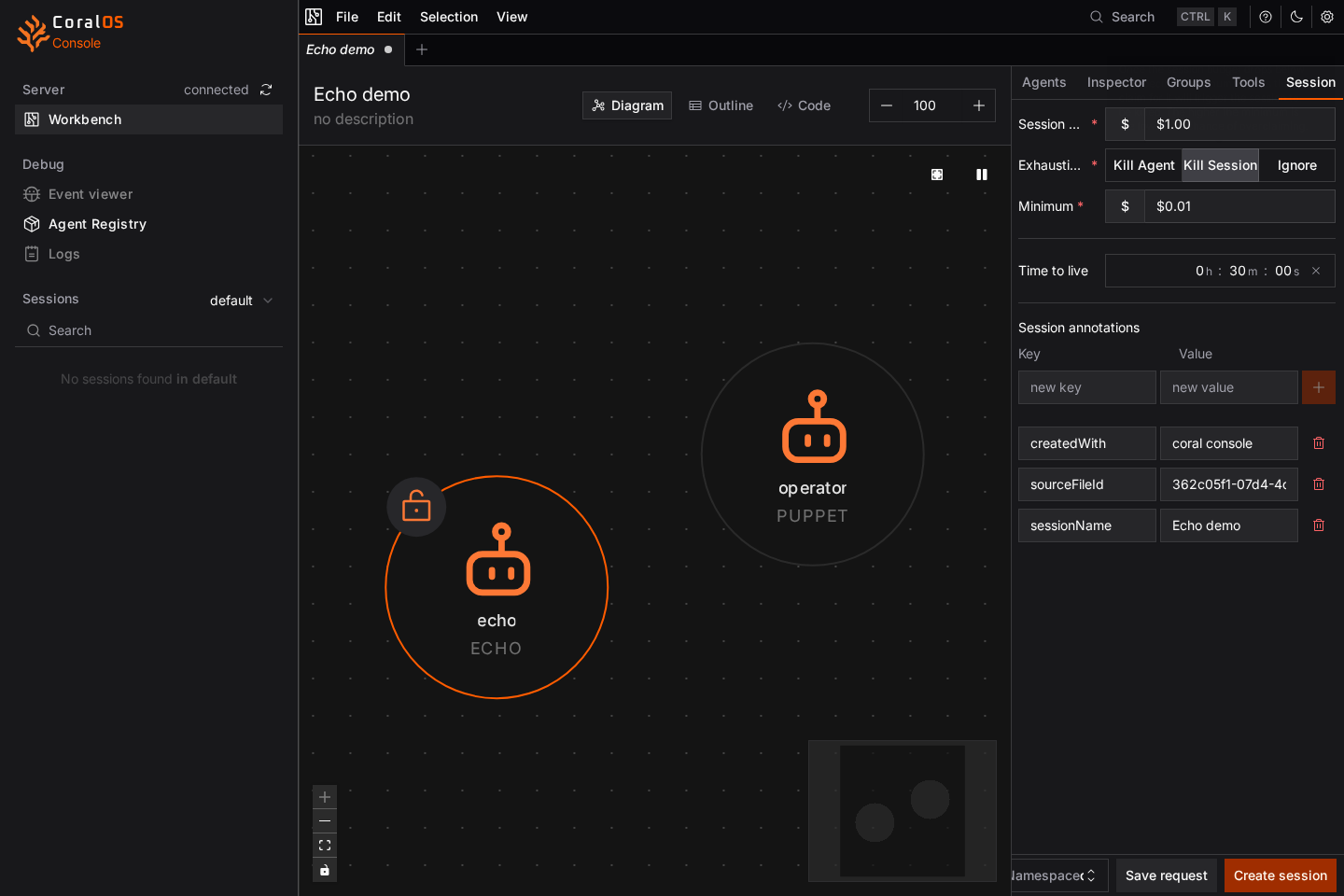The width and height of the screenshot is (1344, 896).
Task: Open the Edit menu
Action: point(389,17)
